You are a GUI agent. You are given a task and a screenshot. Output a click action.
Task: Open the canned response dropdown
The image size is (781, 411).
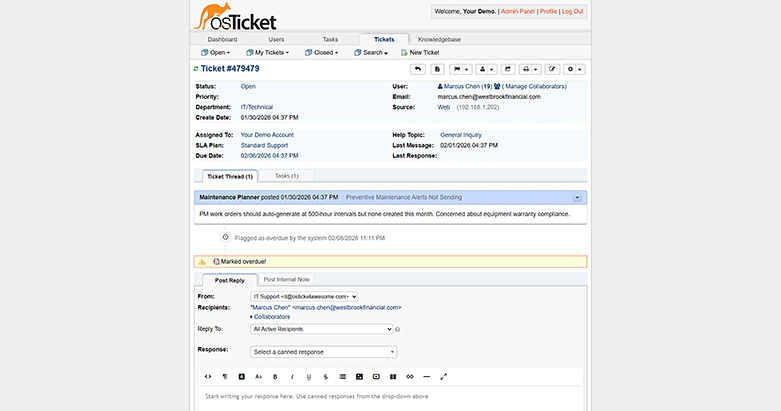coord(324,352)
